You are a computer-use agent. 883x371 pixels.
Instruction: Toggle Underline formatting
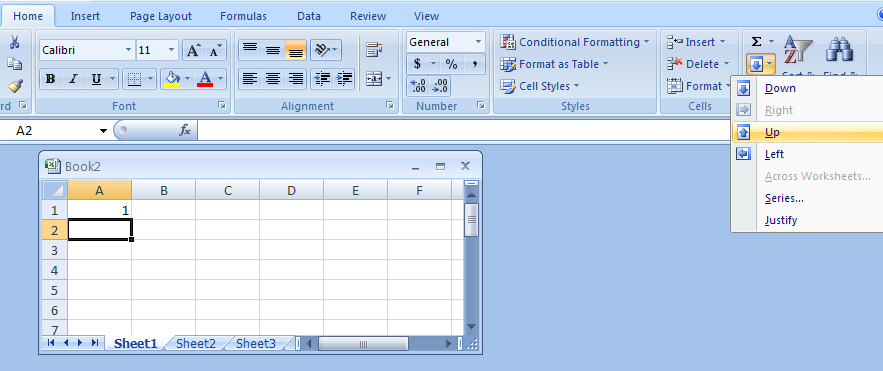(x=96, y=79)
